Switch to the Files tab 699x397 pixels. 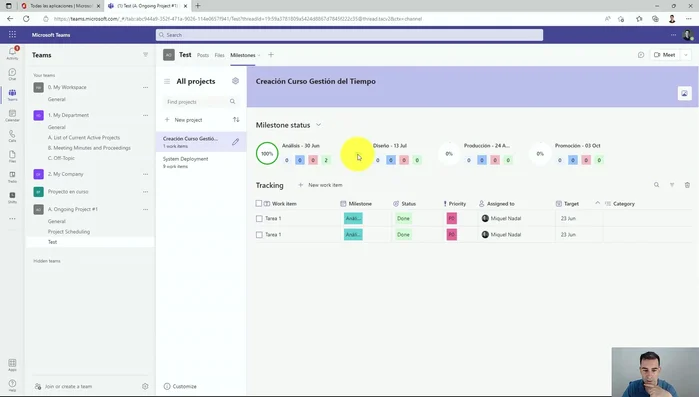[x=219, y=55]
